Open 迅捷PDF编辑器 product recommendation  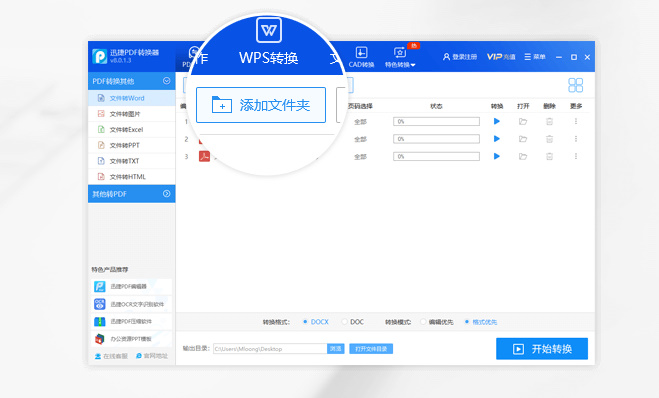tap(132, 287)
